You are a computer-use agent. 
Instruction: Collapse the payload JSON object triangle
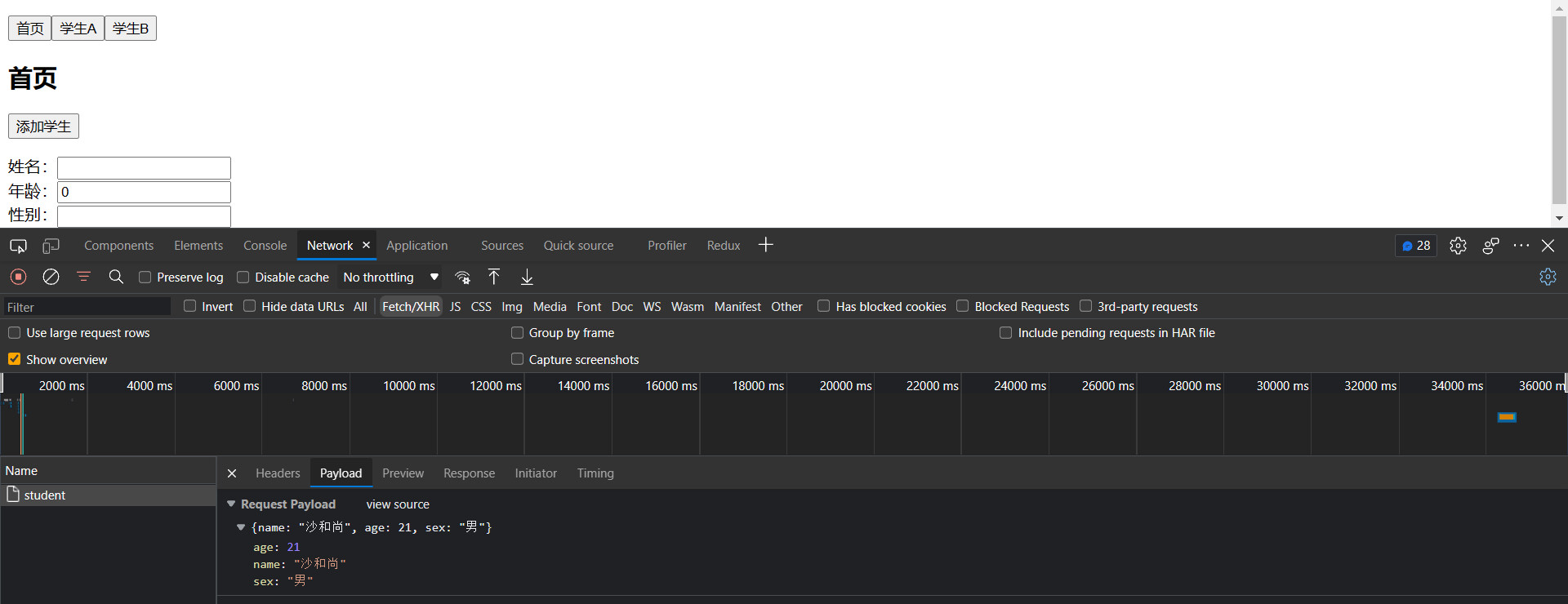(241, 527)
